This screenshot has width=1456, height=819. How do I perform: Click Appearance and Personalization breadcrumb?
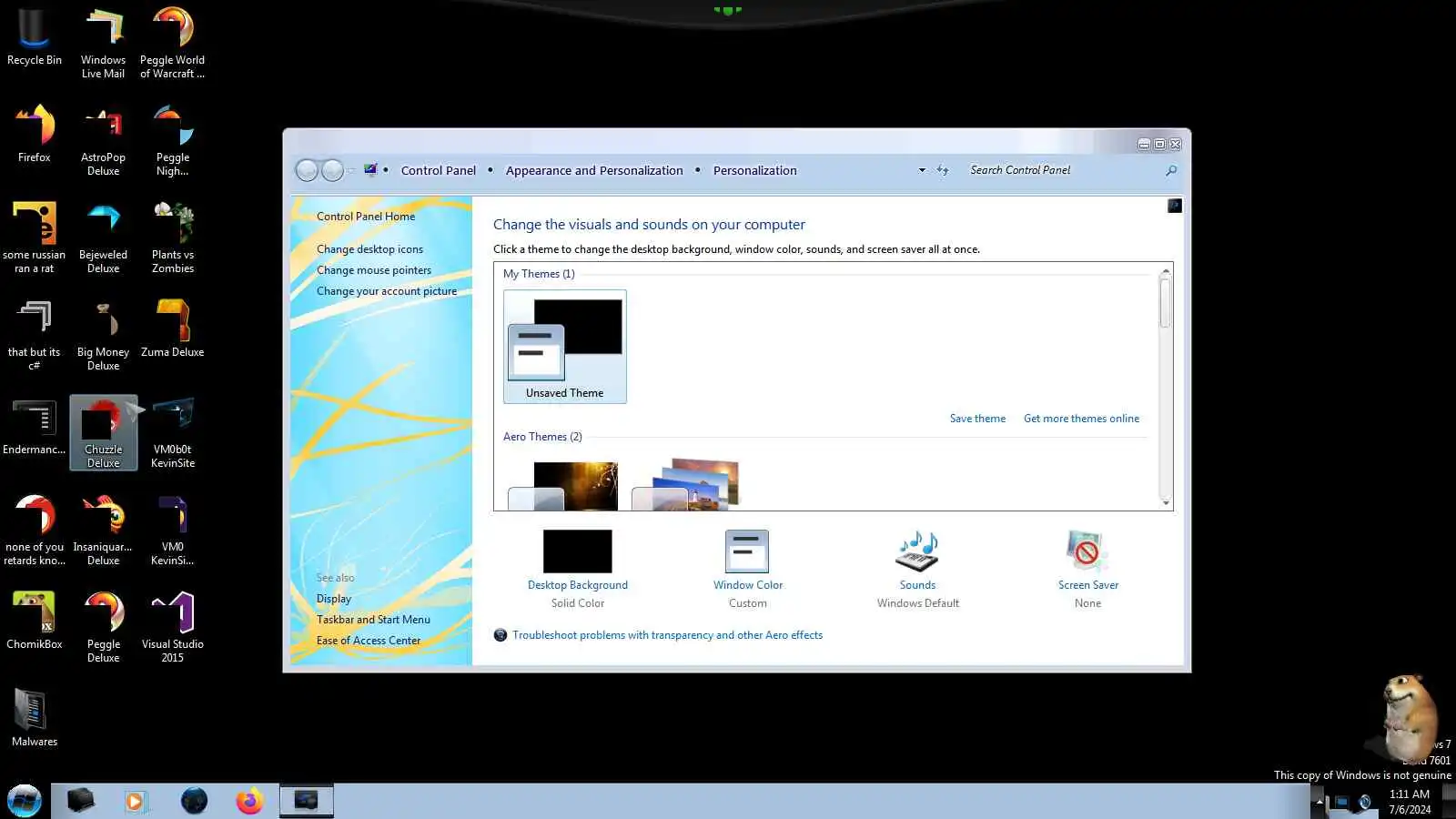[x=594, y=170]
